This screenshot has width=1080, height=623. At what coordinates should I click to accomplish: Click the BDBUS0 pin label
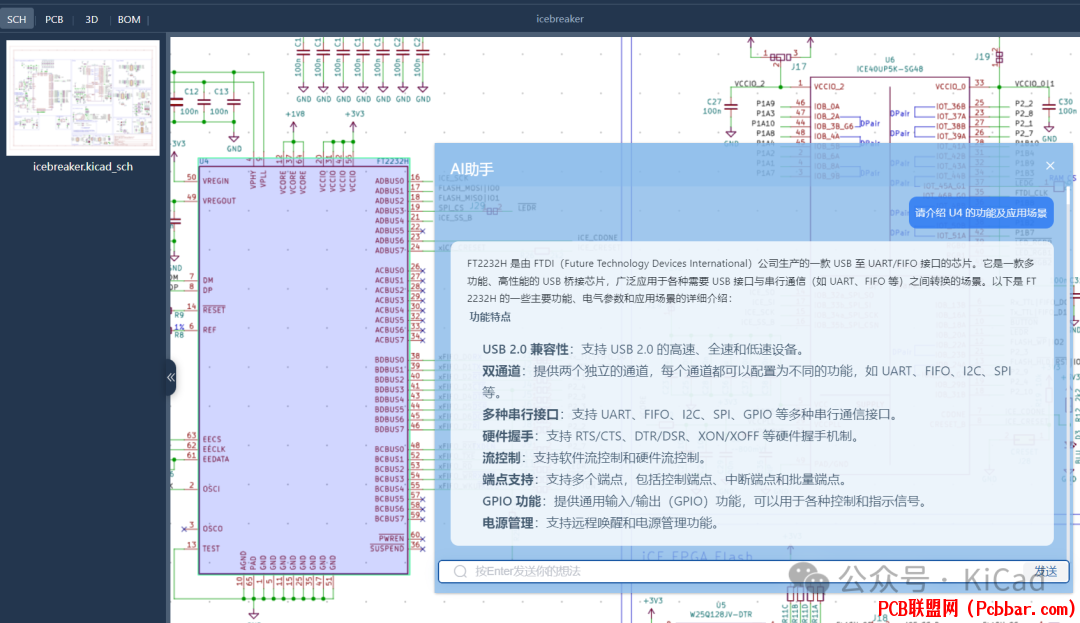pos(389,360)
